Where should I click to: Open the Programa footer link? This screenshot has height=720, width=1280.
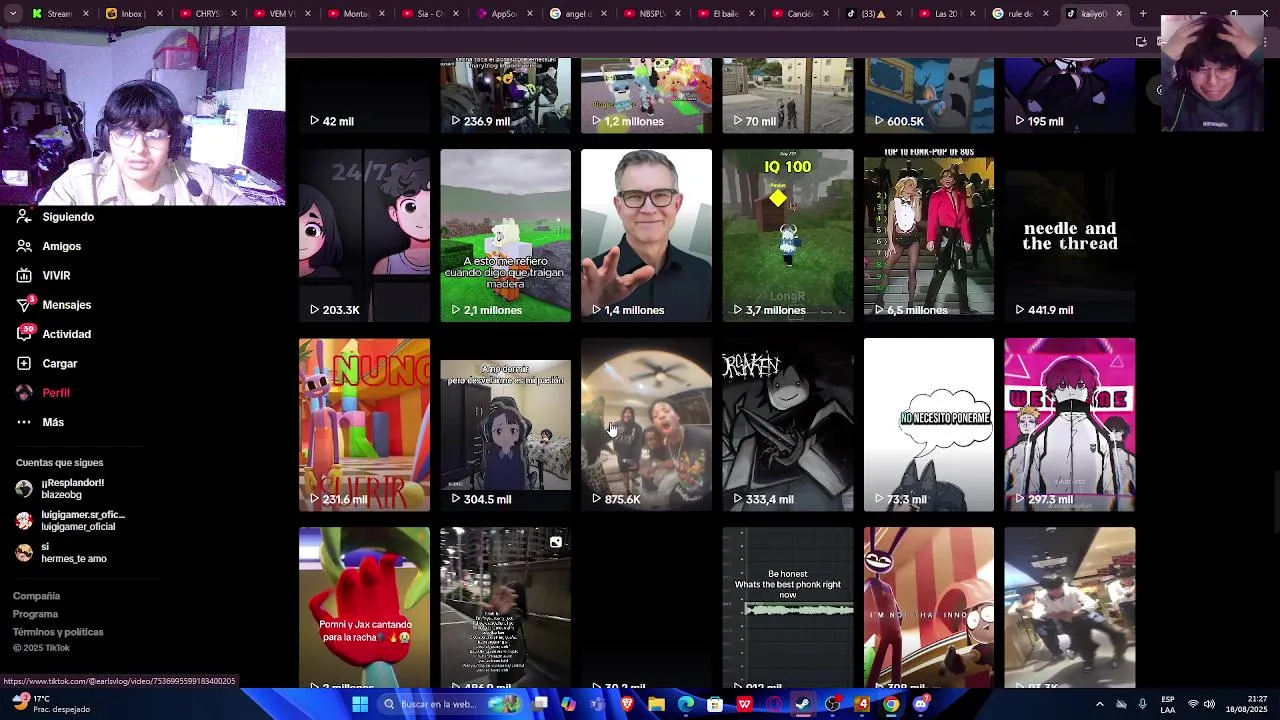(35, 614)
